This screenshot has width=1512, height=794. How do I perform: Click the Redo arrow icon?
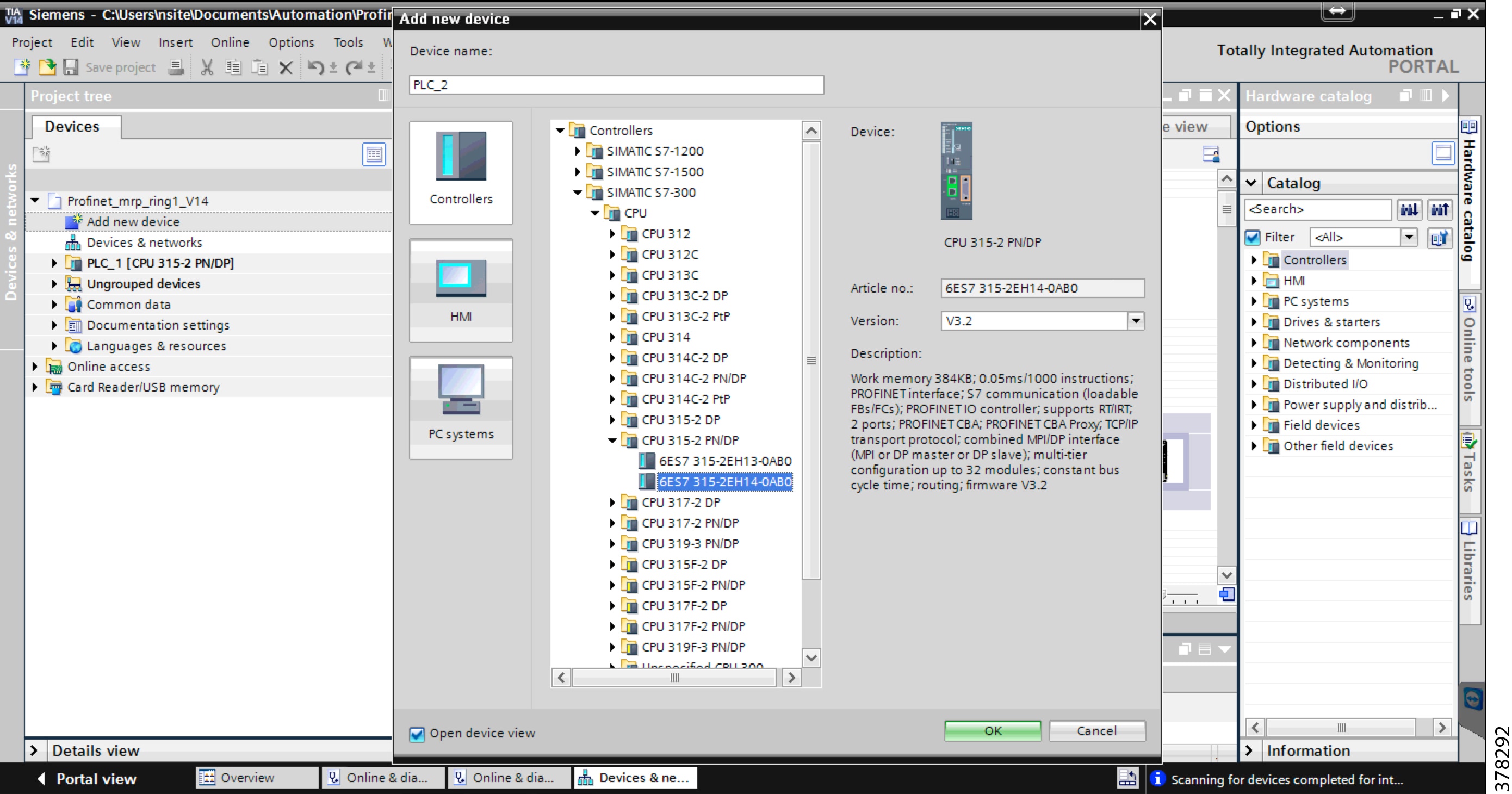[354, 67]
